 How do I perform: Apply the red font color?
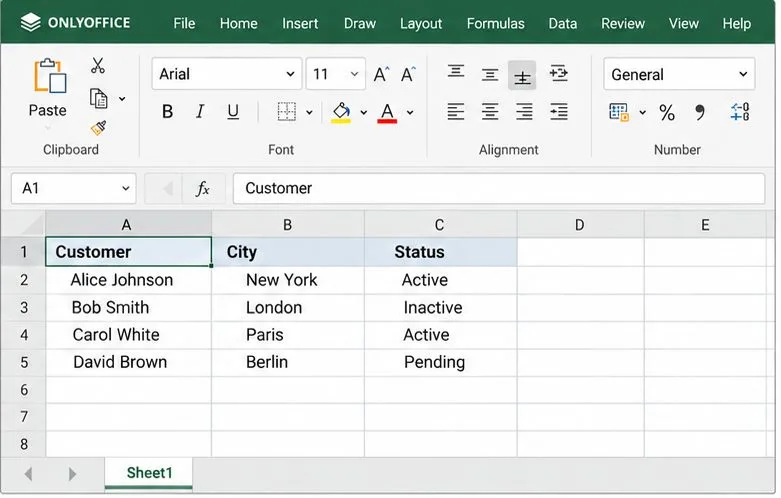tap(387, 112)
